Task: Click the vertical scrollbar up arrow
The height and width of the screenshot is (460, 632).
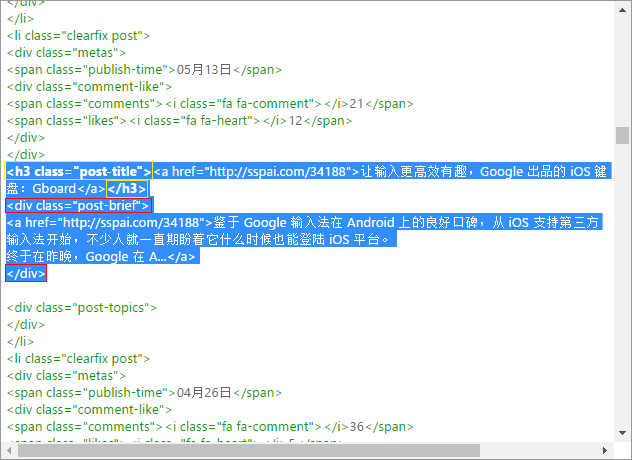Action: (x=622, y=10)
